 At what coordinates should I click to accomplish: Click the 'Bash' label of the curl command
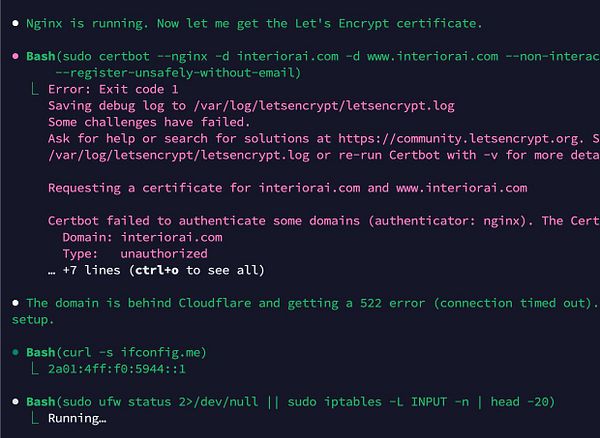41,352
